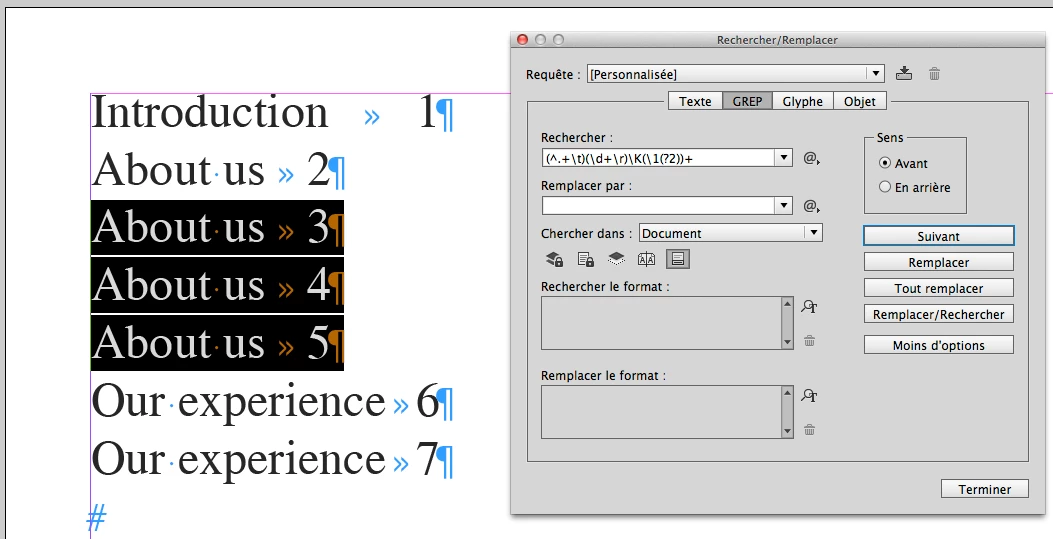Screen dimensions: 1053x539
Task: Switch to the Objet tab
Action: pyautogui.click(x=860, y=101)
